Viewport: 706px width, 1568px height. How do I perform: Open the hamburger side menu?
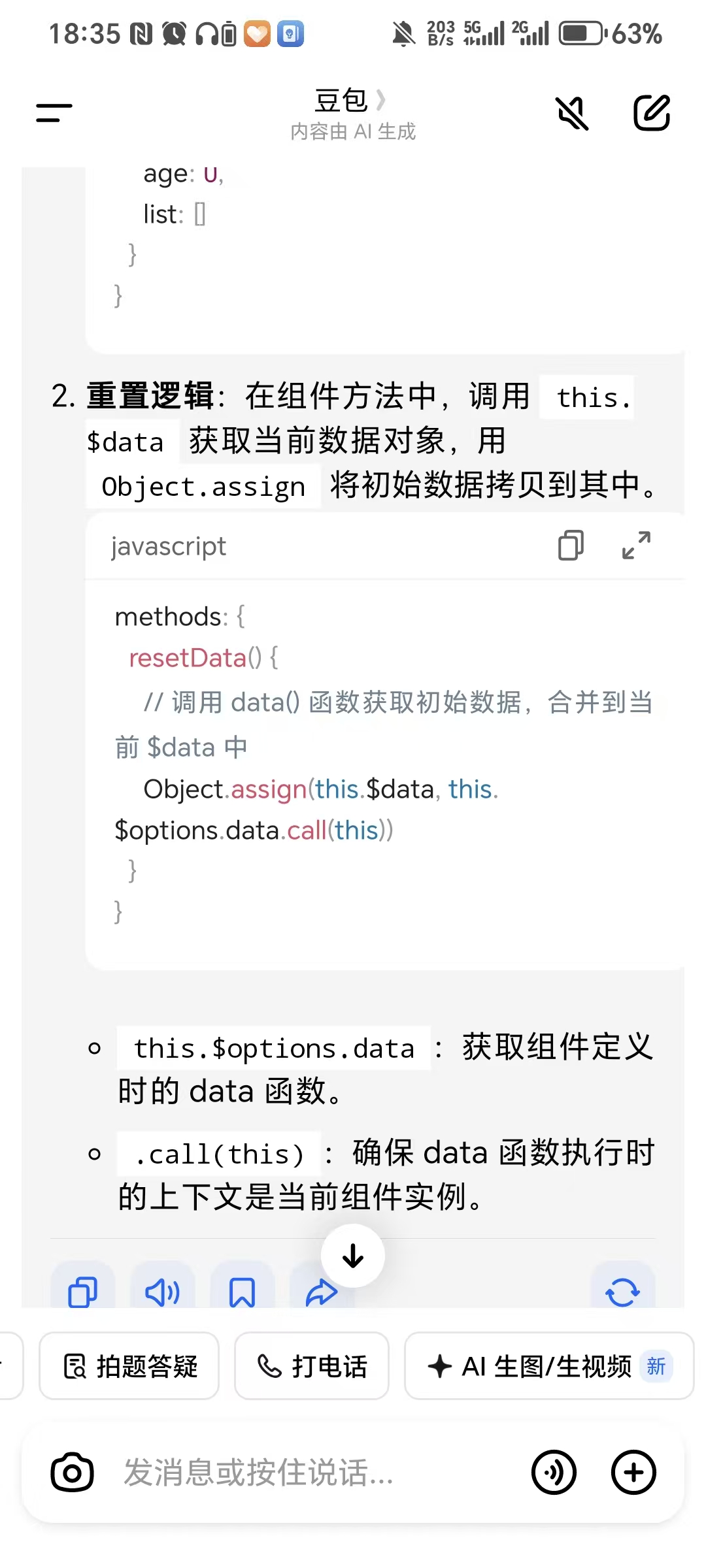[54, 113]
